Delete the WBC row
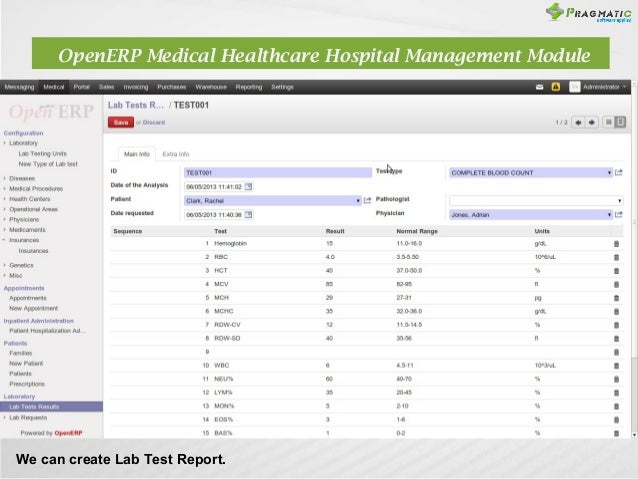This screenshot has height=479, width=638. [616, 366]
